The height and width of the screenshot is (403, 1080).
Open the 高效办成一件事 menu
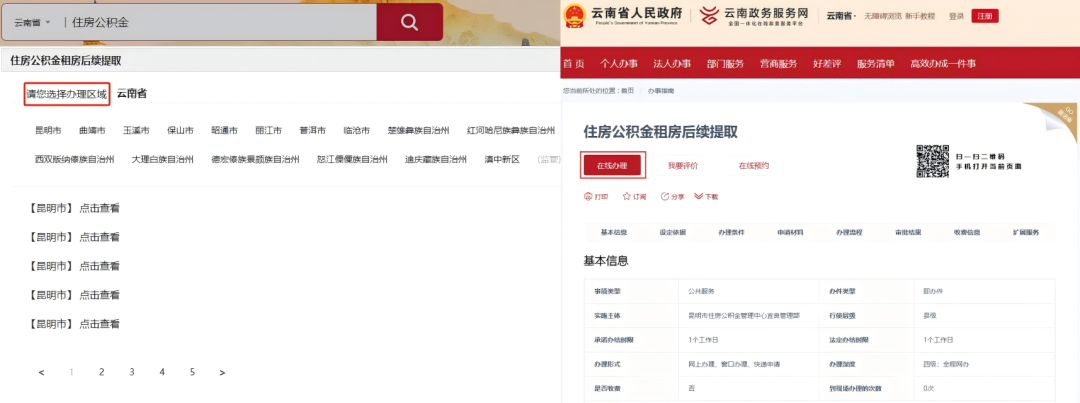[x=943, y=64]
